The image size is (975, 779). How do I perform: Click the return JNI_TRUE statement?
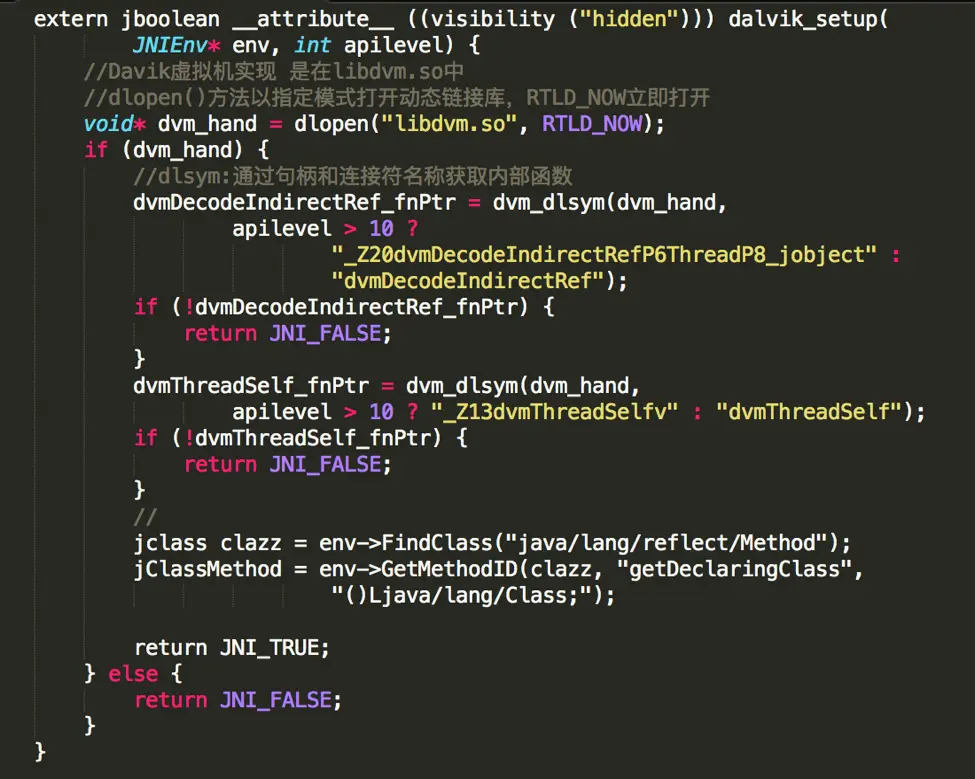232,648
